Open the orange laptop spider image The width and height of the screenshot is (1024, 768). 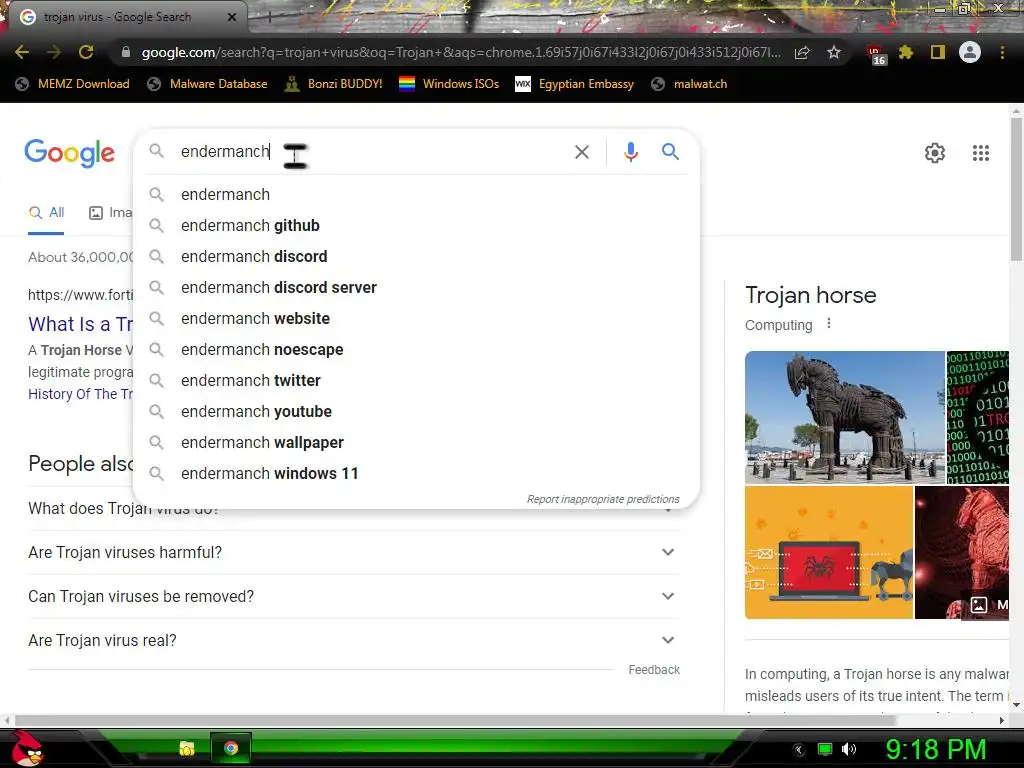tap(829, 552)
